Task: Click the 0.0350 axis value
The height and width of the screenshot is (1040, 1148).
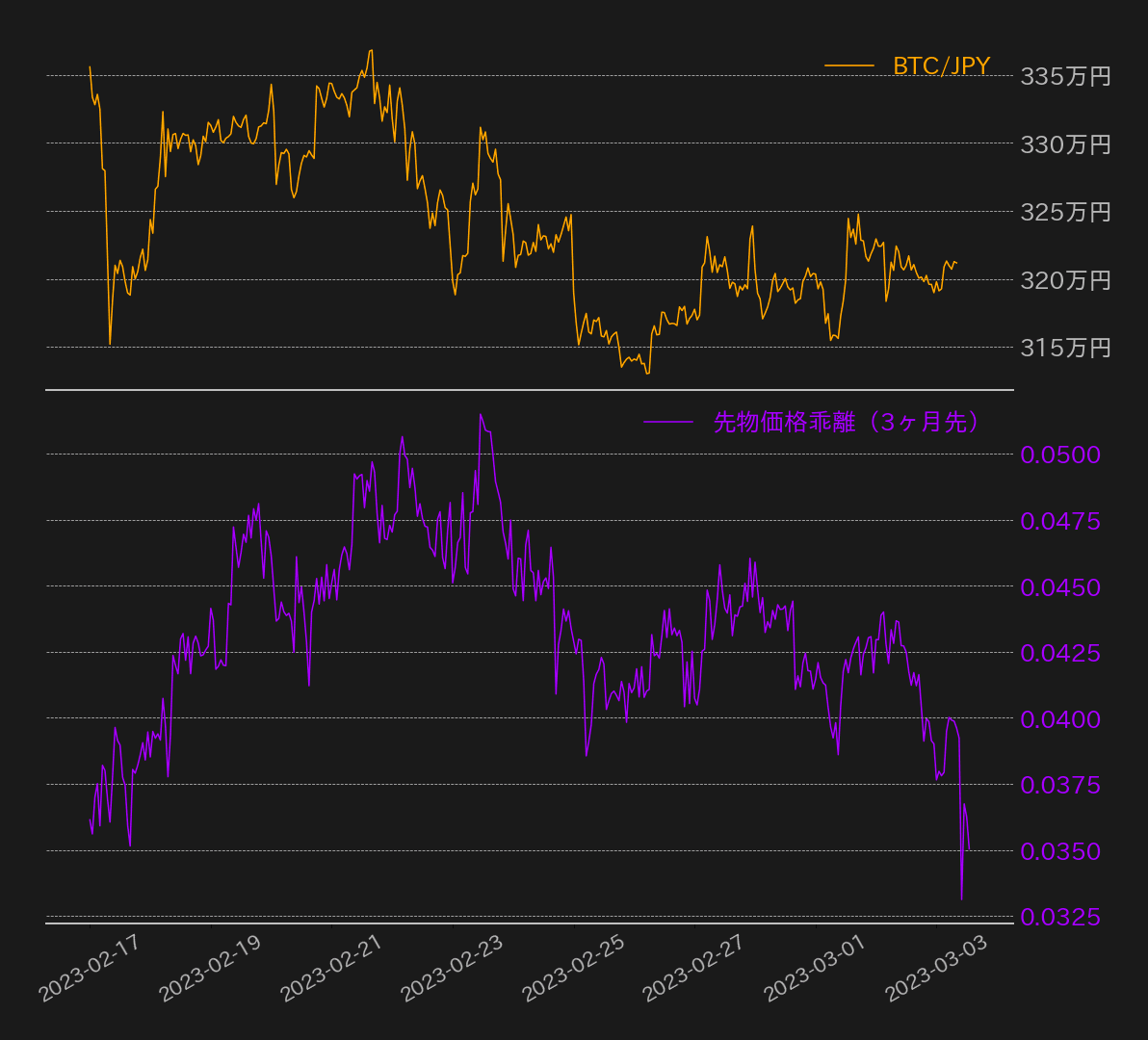Action: tap(1059, 851)
